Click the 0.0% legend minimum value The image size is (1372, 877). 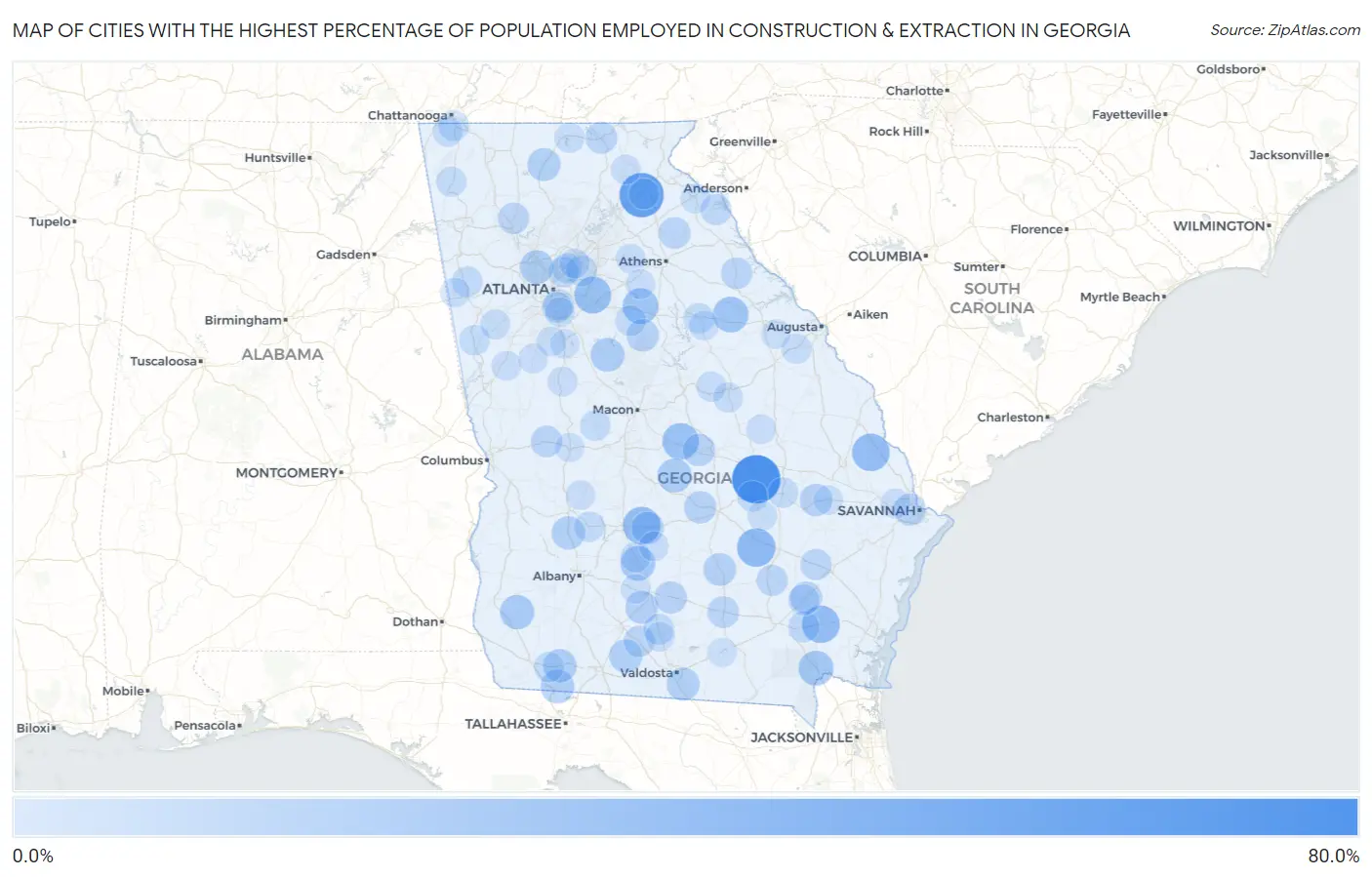[33, 857]
